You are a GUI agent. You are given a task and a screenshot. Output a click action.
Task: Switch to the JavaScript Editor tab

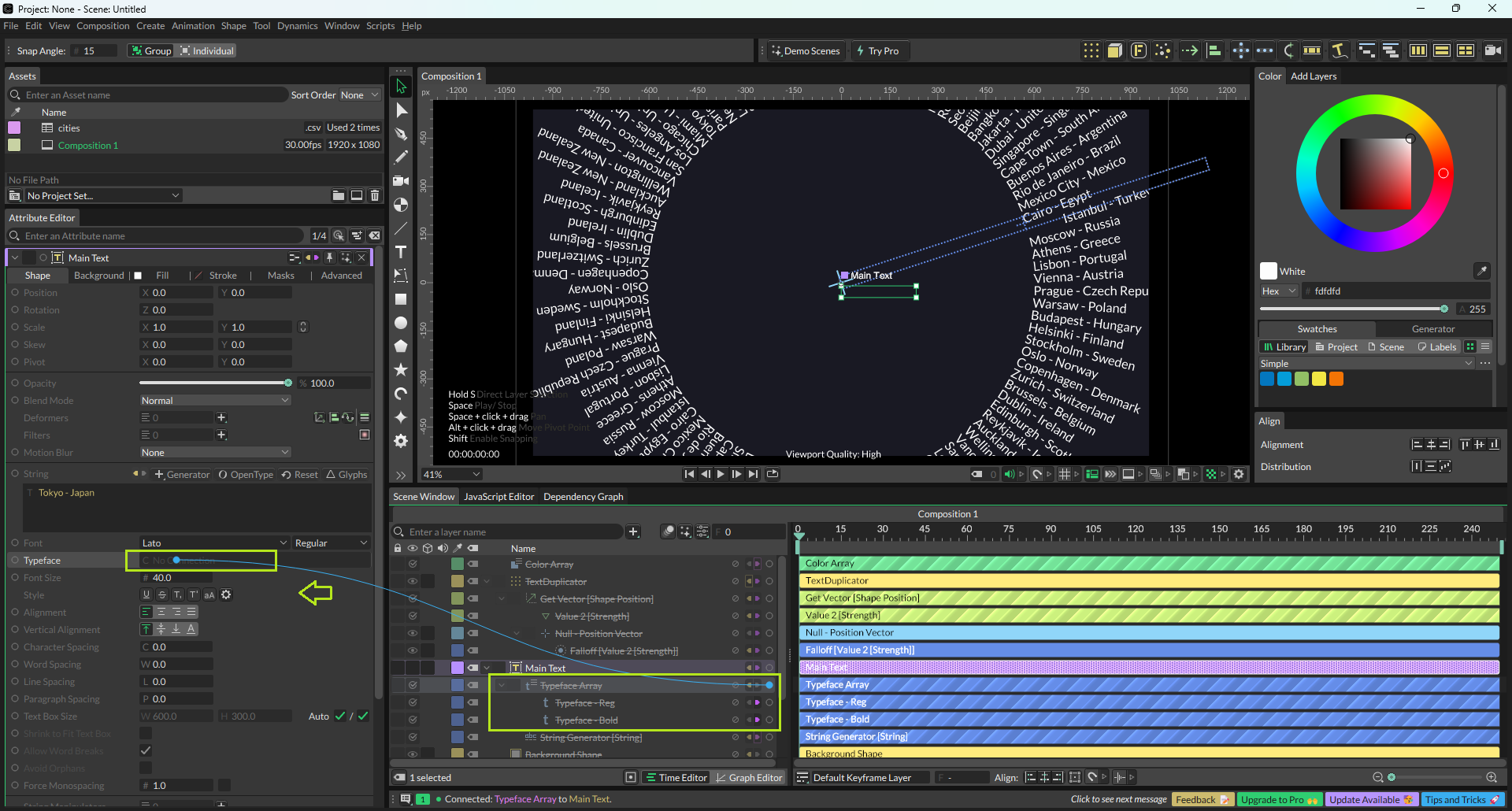pos(498,497)
